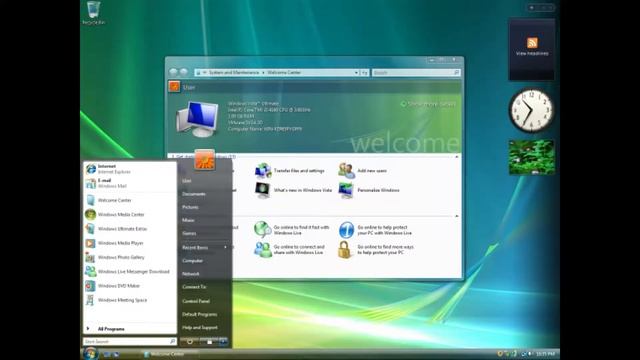
Task: Click the Start menu power button
Action: 190,342
